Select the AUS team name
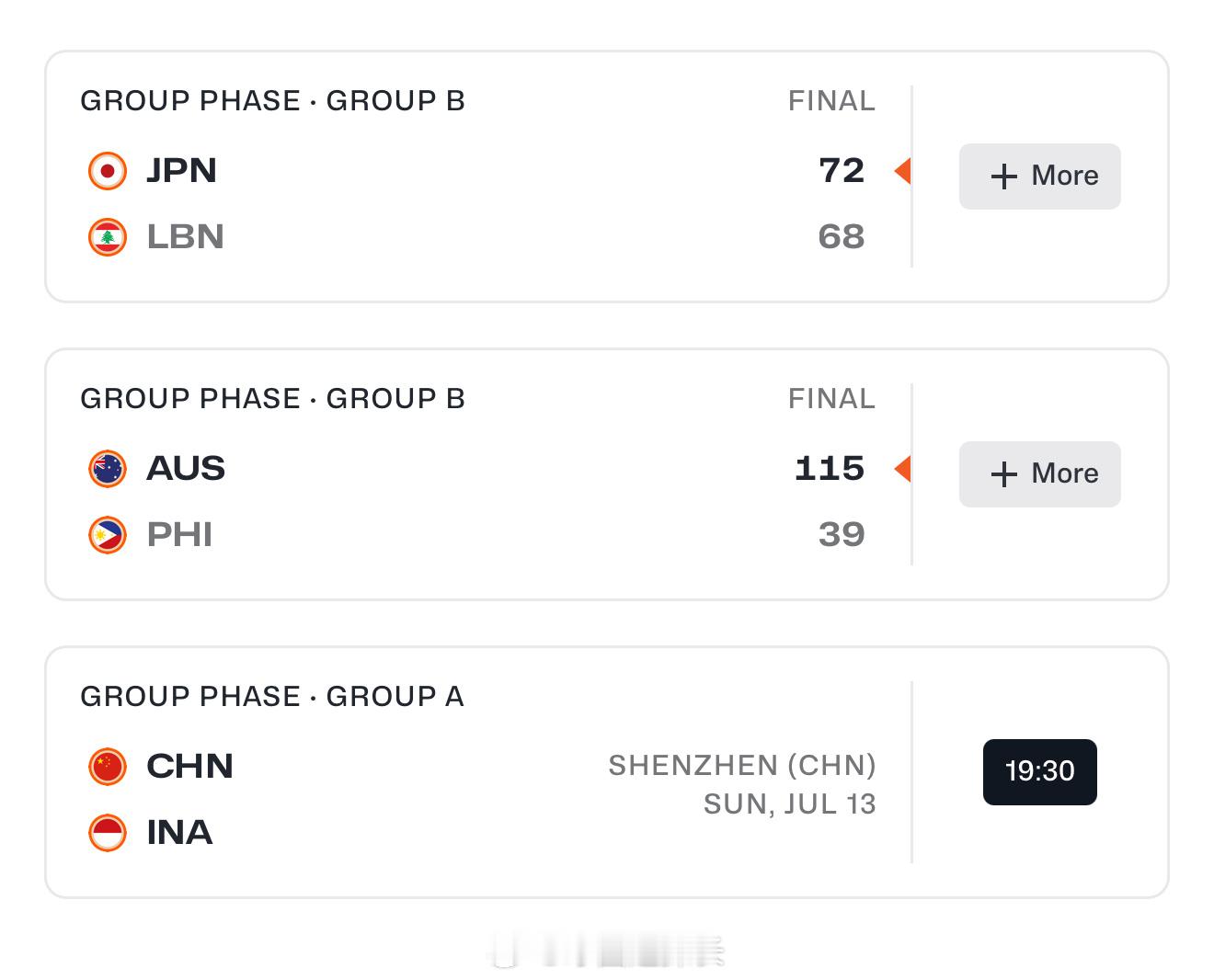 (186, 469)
